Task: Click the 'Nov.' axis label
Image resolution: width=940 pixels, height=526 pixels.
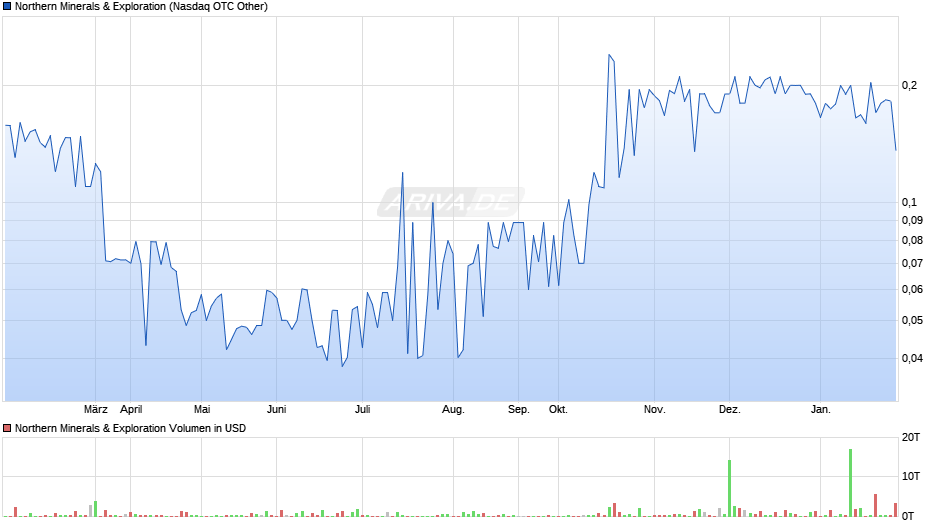Action: [655, 410]
